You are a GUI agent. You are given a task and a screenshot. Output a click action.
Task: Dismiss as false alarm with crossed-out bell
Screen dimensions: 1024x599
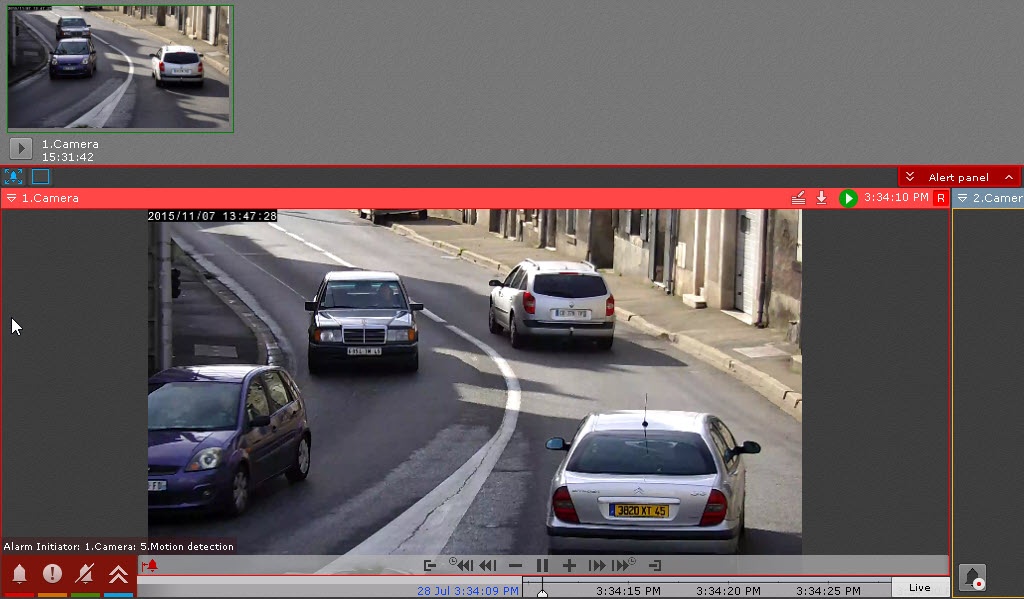85,574
